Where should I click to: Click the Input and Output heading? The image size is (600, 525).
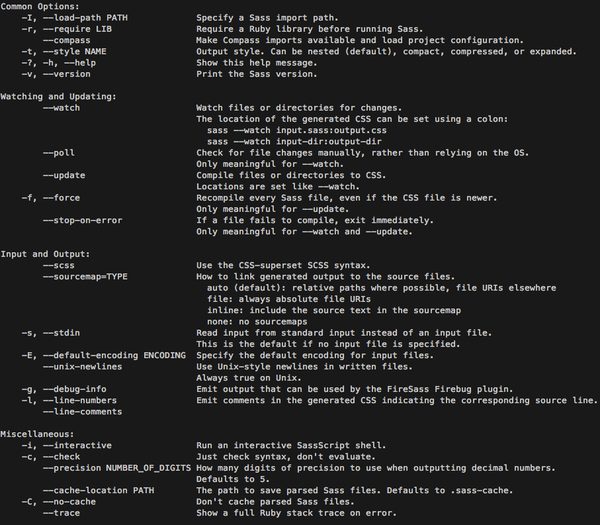click(x=45, y=254)
